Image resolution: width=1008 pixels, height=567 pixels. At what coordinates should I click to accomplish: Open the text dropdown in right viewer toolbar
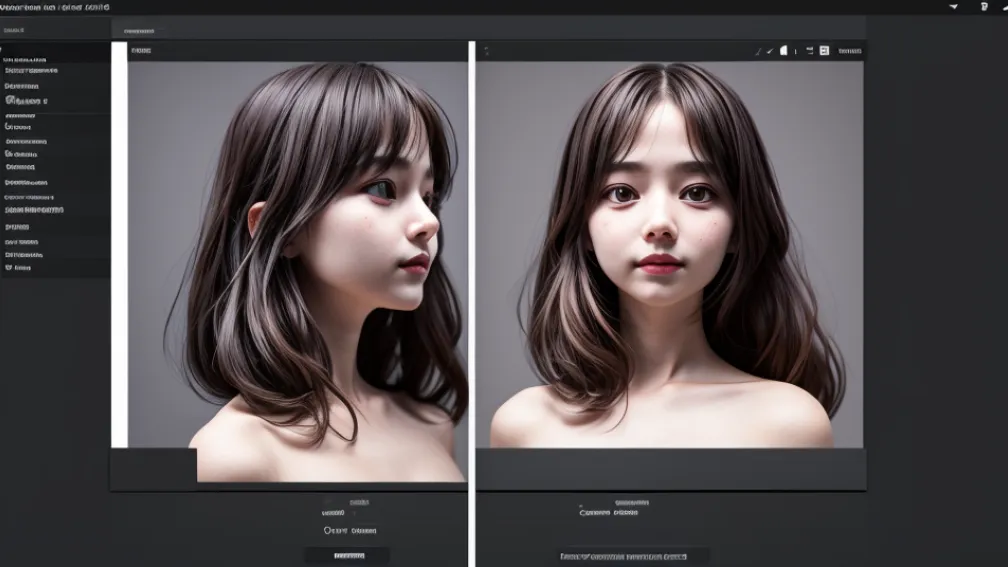849,50
